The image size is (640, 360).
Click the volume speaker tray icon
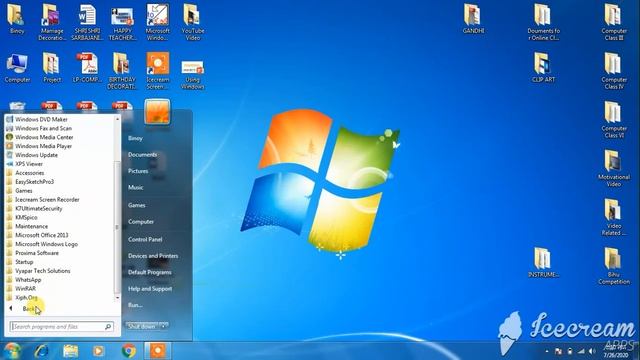point(592,351)
